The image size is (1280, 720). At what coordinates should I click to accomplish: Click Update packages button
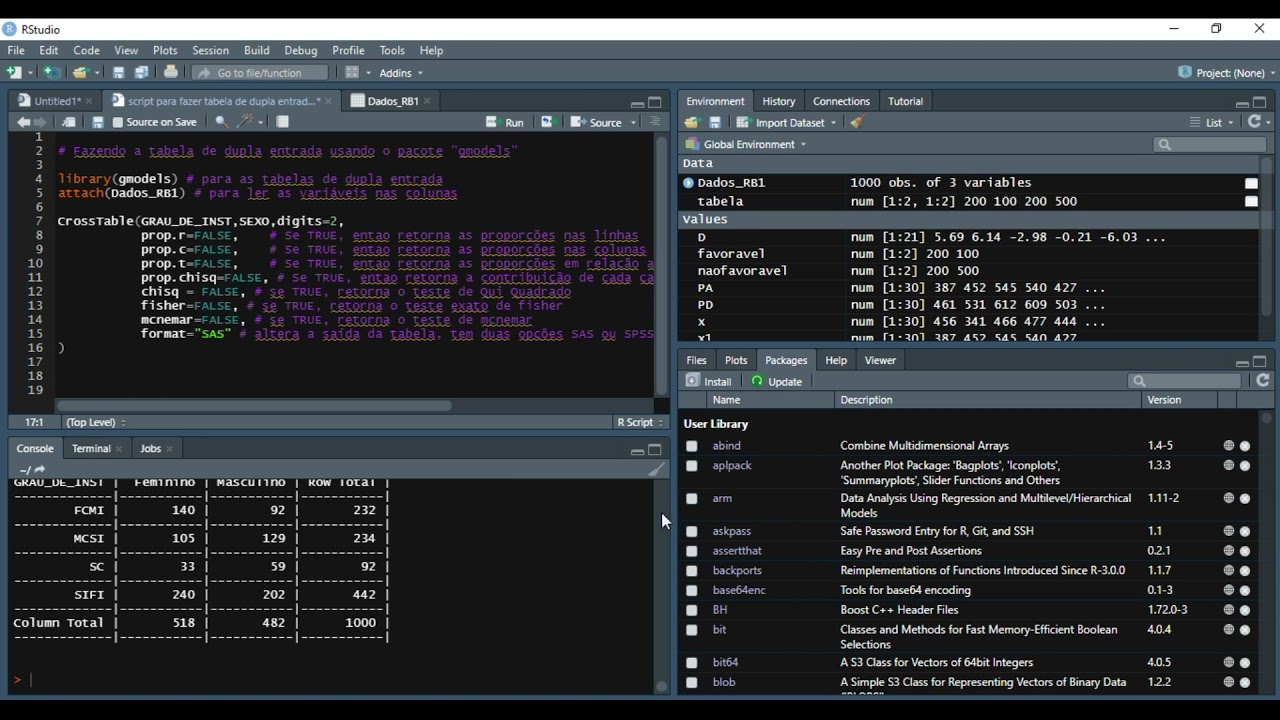point(777,381)
